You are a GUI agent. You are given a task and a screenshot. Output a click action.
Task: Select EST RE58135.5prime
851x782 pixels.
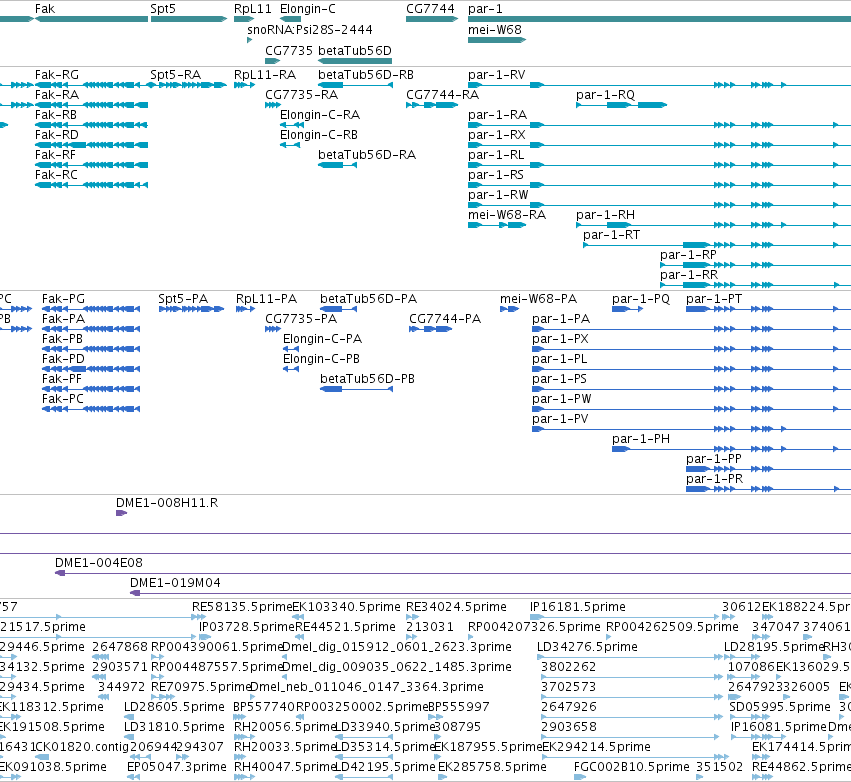199,617
